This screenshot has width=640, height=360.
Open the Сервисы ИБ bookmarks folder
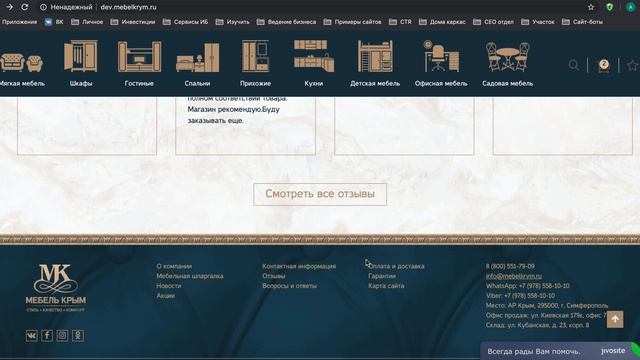[185, 22]
